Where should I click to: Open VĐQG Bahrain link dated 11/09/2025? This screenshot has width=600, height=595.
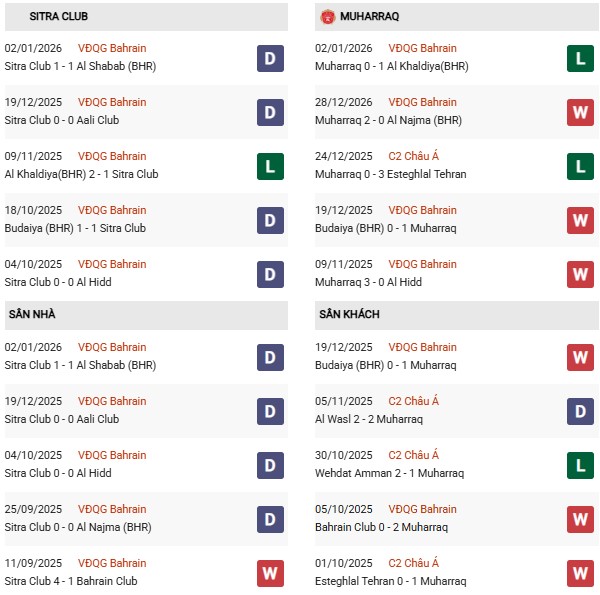[112, 563]
